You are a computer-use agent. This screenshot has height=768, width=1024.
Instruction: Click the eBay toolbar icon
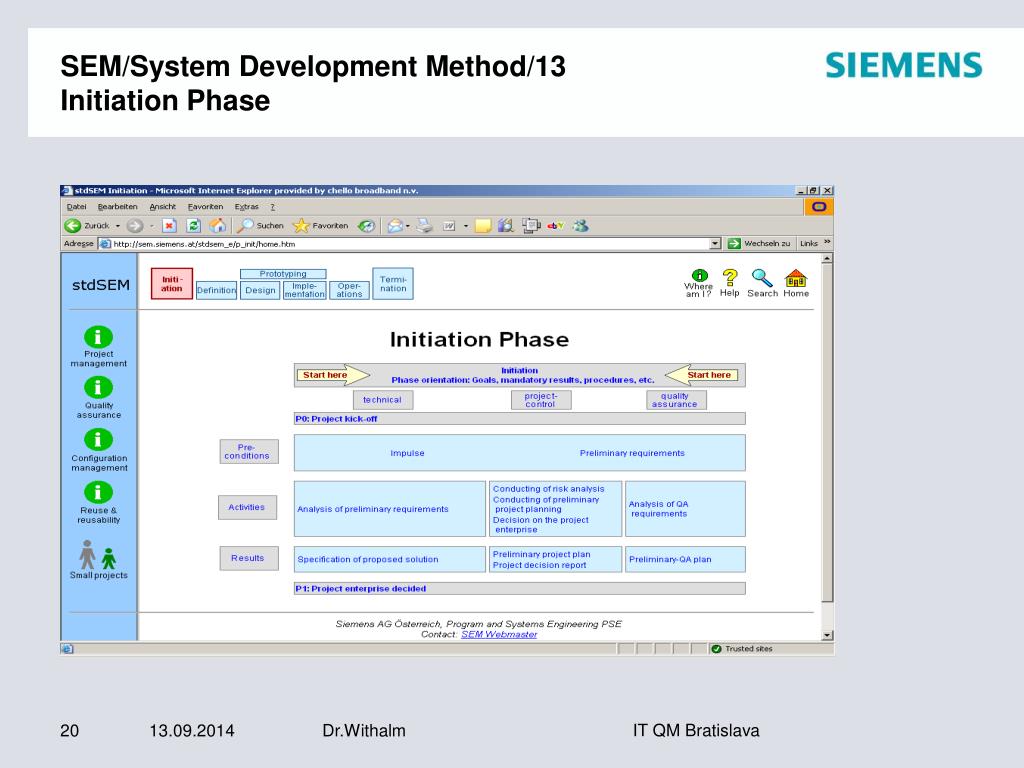556,226
